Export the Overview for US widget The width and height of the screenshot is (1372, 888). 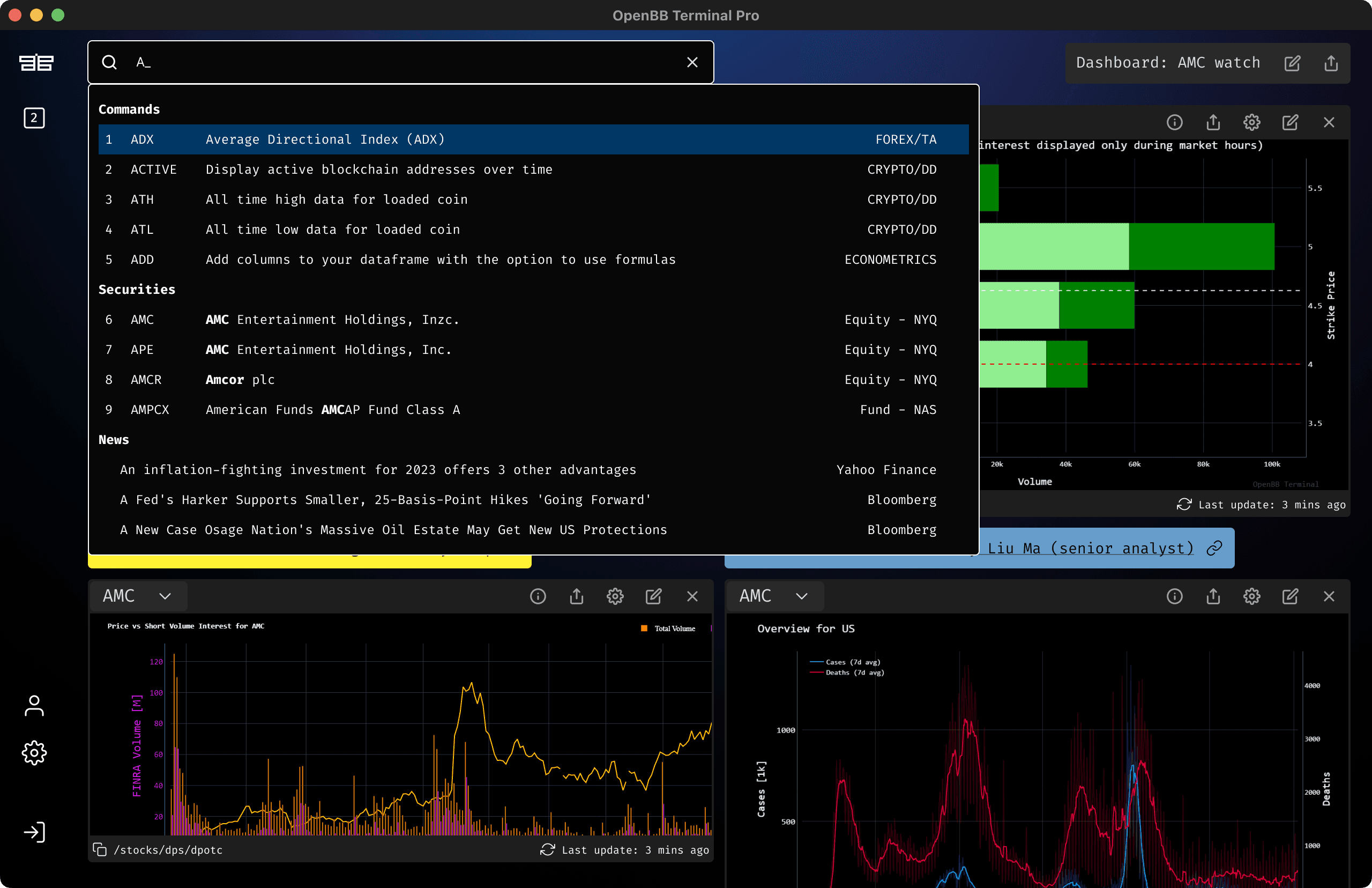click(x=1213, y=596)
